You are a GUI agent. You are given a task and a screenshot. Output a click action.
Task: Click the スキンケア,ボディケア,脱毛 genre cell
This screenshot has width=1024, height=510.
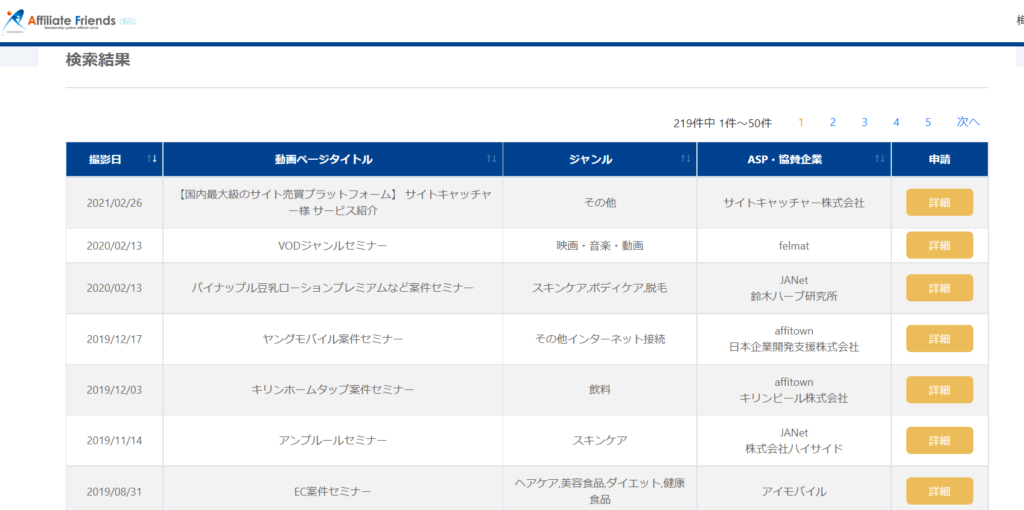click(x=600, y=288)
